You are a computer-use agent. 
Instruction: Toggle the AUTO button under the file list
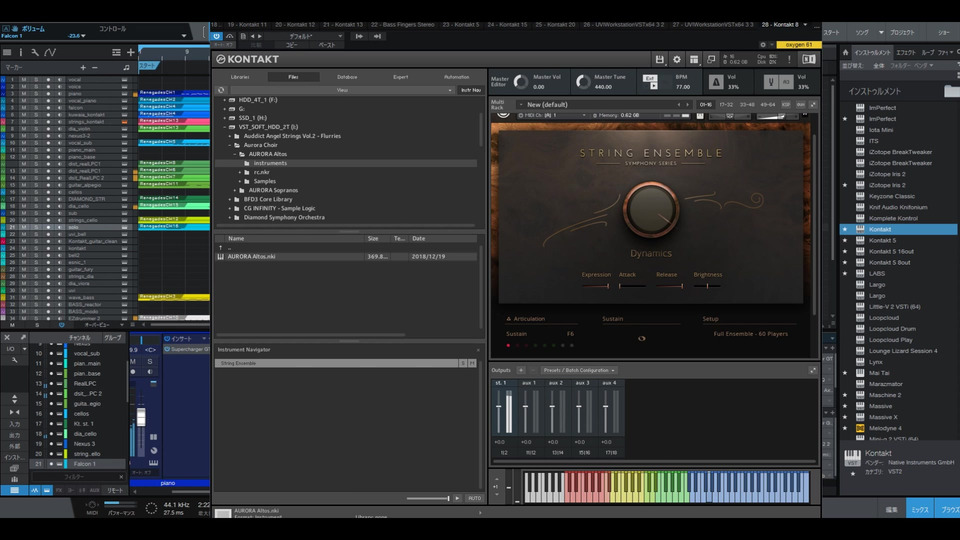click(x=474, y=498)
